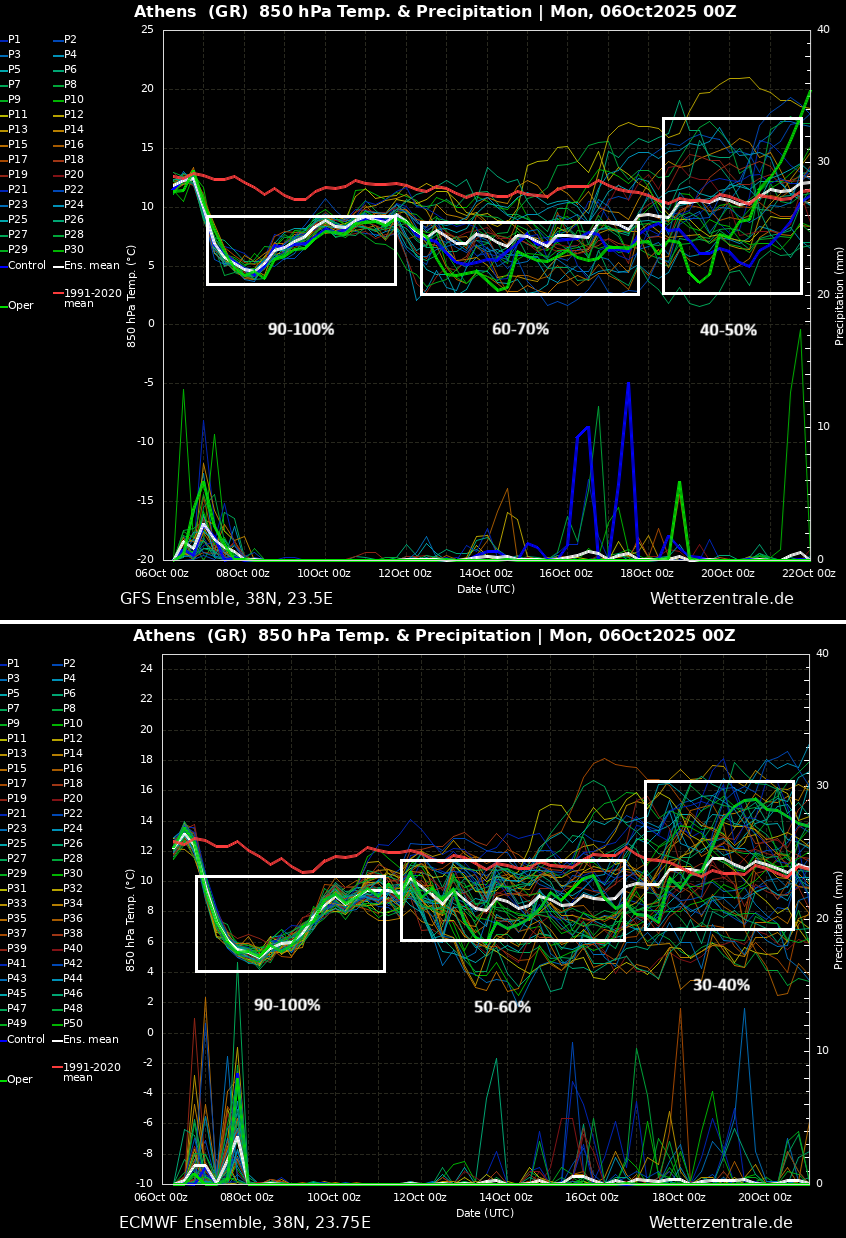Toggle Control run in ECMWF legend

coord(26,1040)
